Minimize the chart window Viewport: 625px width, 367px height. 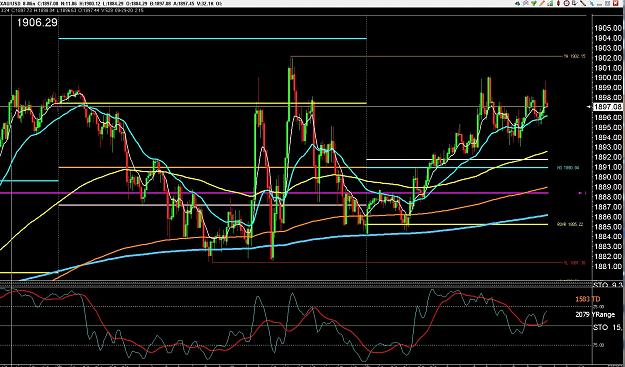[599, 4]
